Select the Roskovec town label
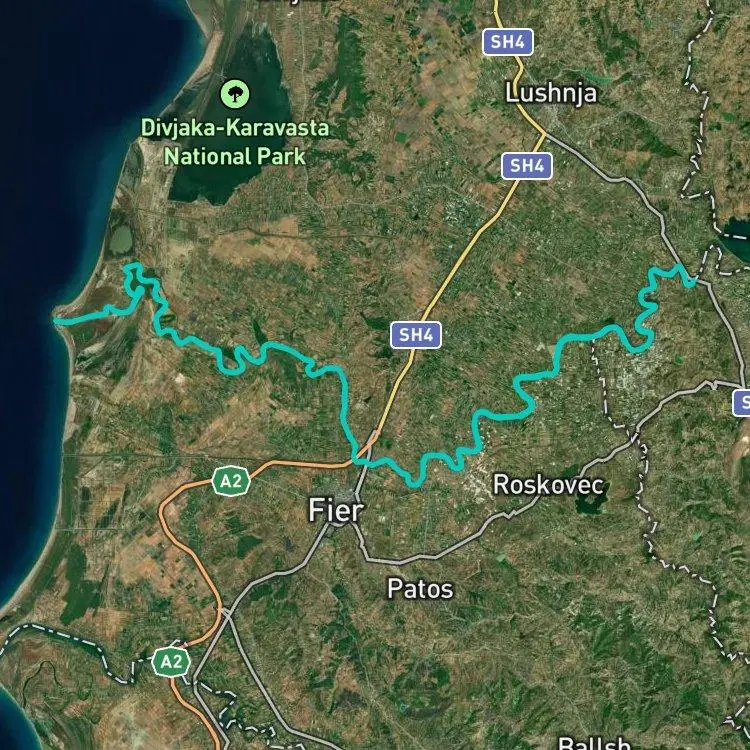This screenshot has width=750, height=750. pyautogui.click(x=548, y=485)
